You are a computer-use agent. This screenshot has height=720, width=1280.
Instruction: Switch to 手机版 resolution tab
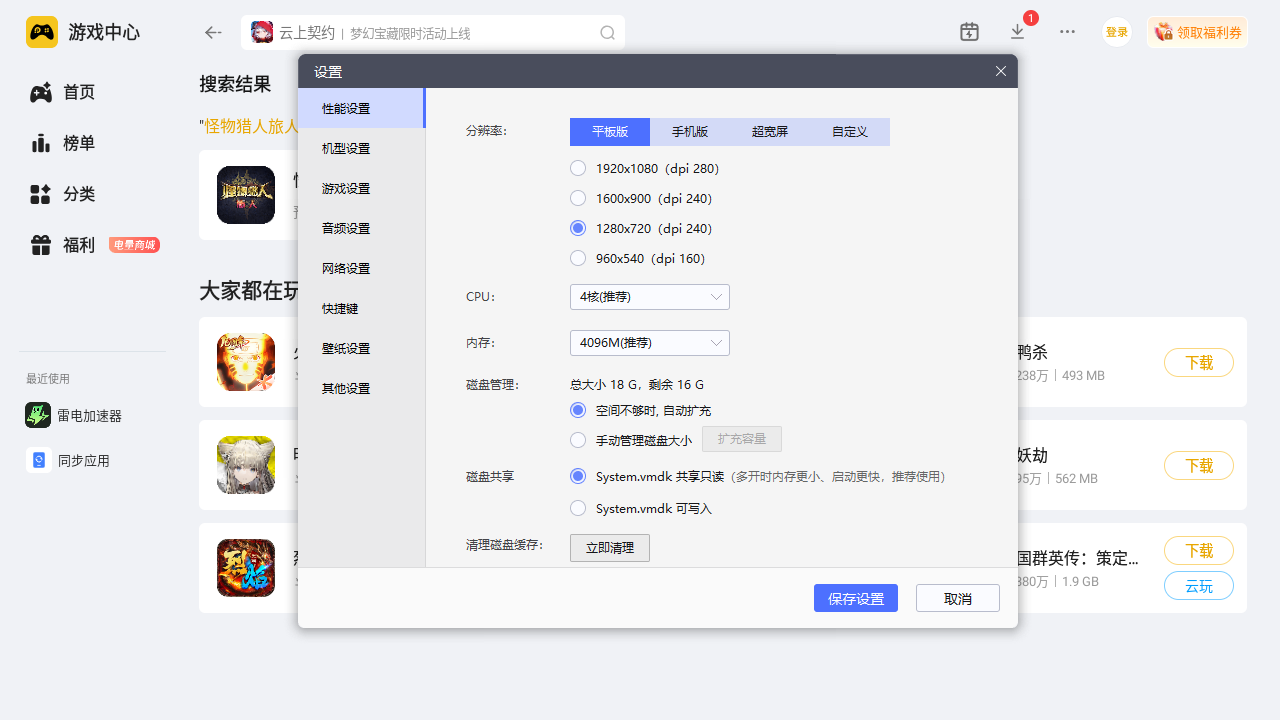tap(690, 132)
